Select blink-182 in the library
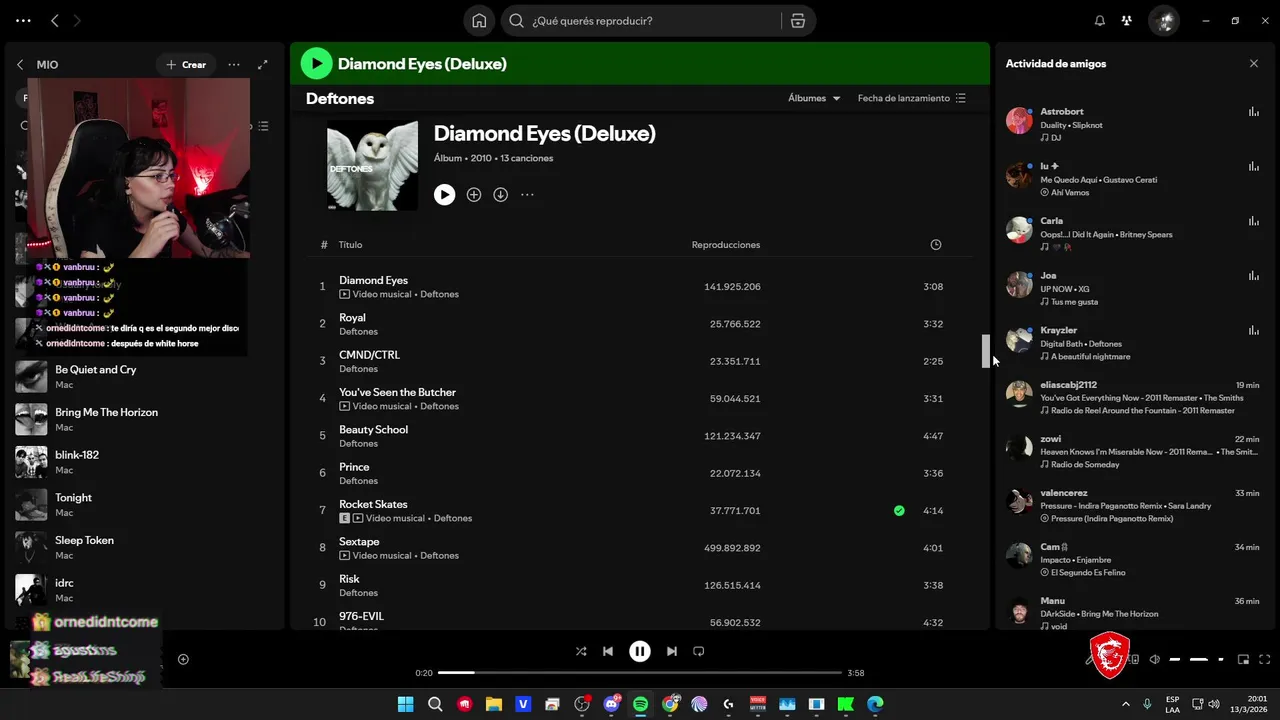 [144, 462]
